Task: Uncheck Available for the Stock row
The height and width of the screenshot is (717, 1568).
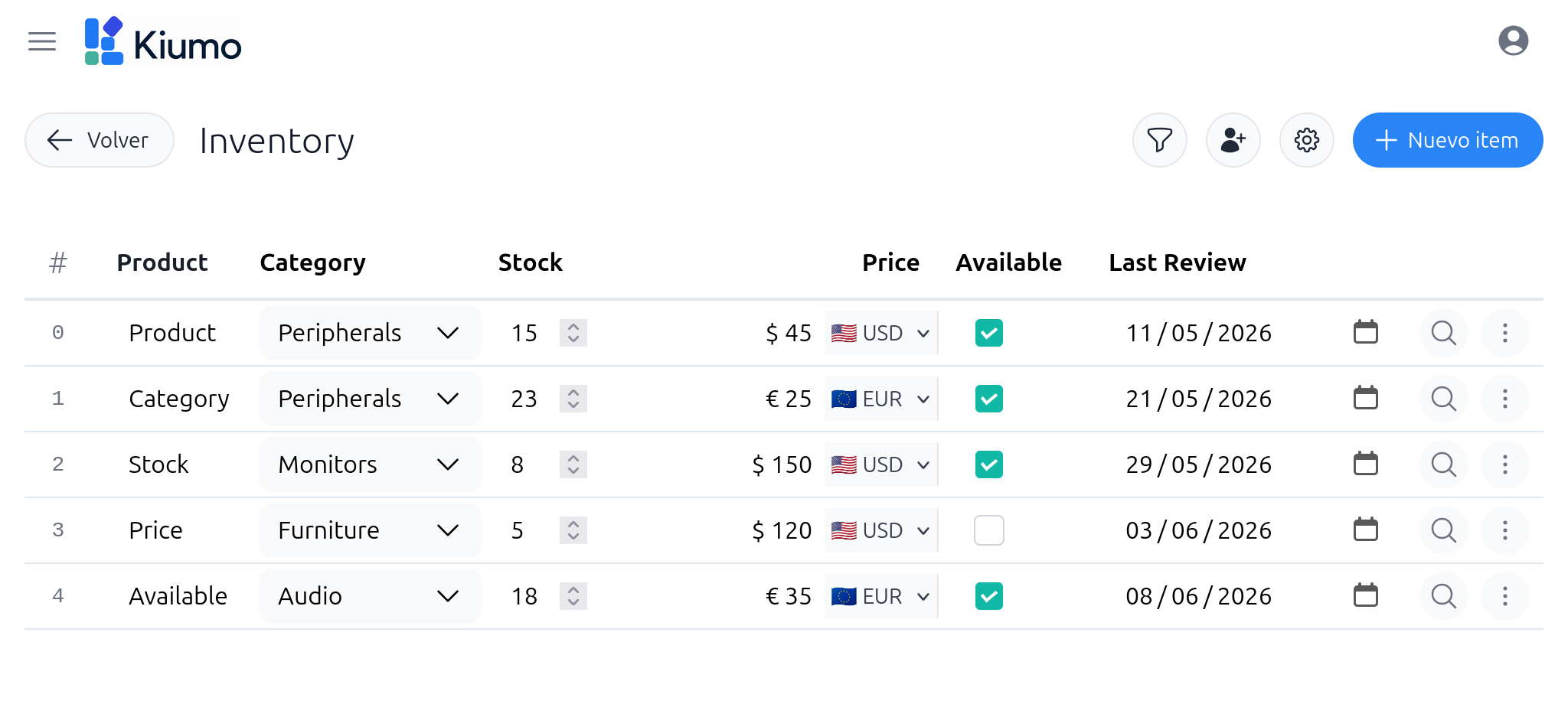Action: (x=988, y=464)
